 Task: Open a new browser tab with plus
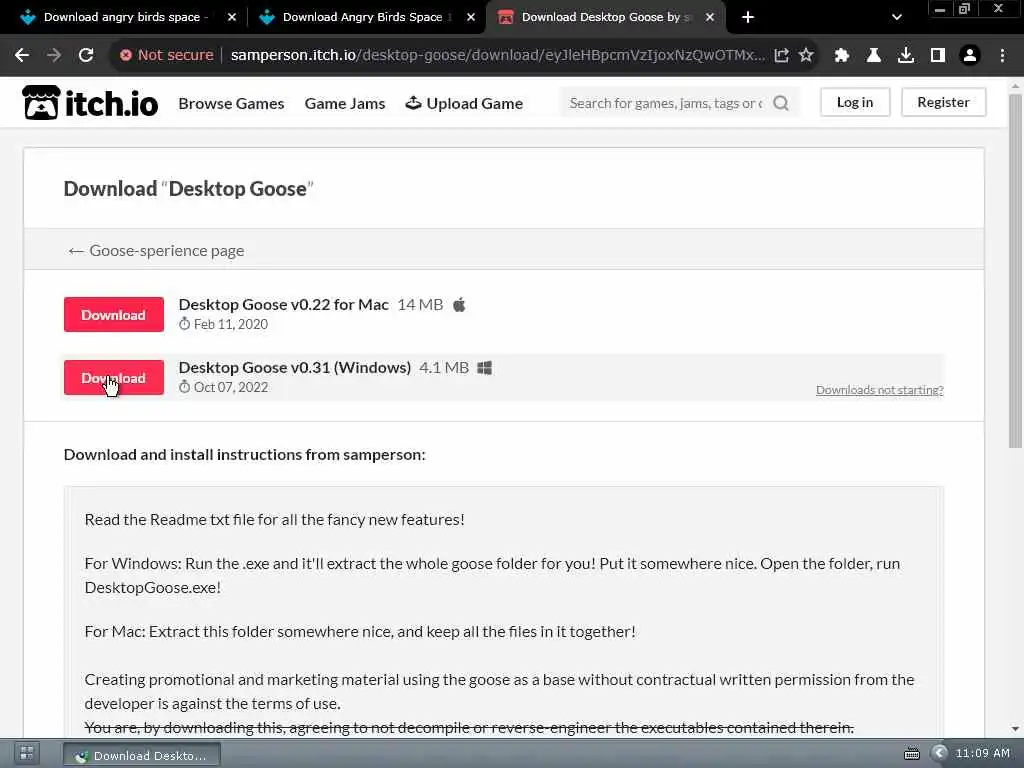tap(748, 18)
